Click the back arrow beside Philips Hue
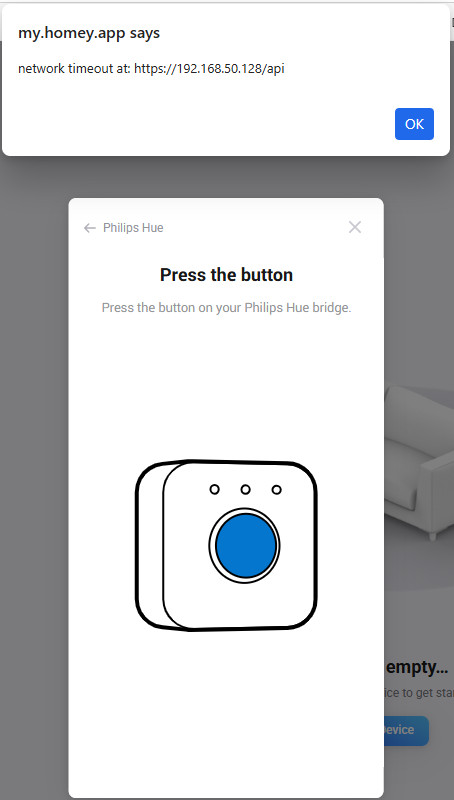 tap(90, 228)
